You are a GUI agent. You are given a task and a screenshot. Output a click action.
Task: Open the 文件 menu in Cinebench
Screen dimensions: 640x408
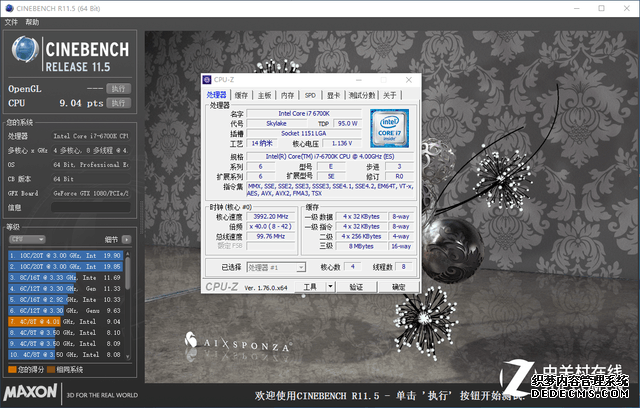point(11,22)
